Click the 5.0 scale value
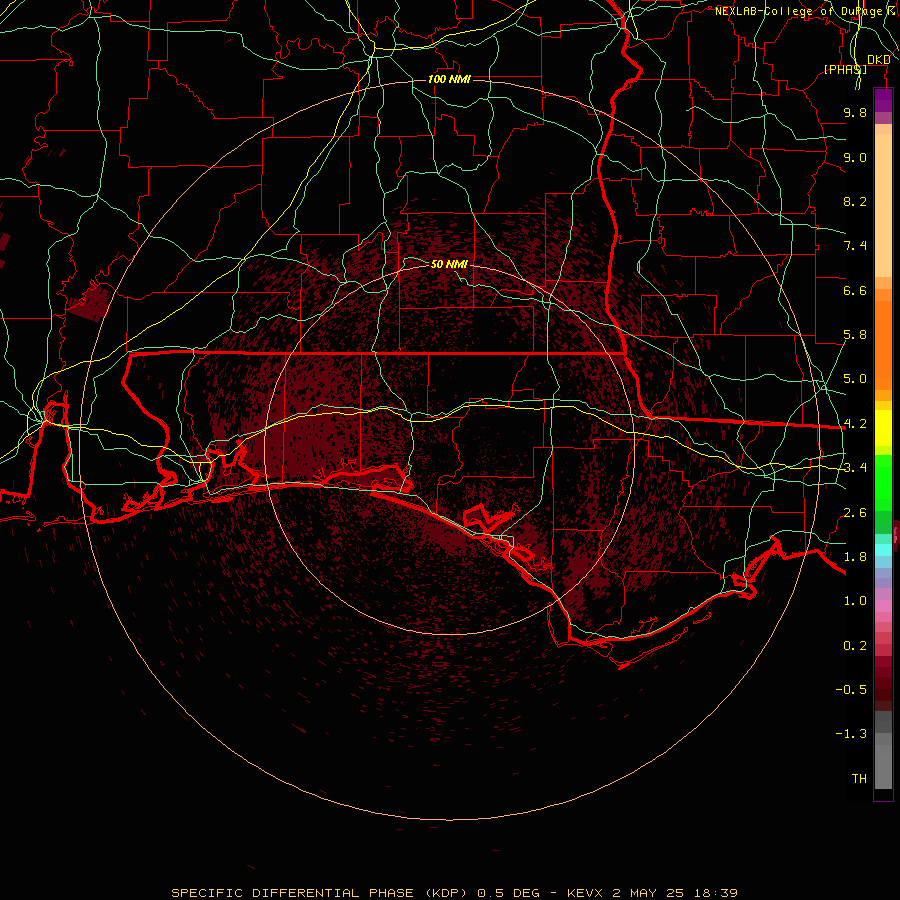This screenshot has height=900, width=900. (x=855, y=379)
